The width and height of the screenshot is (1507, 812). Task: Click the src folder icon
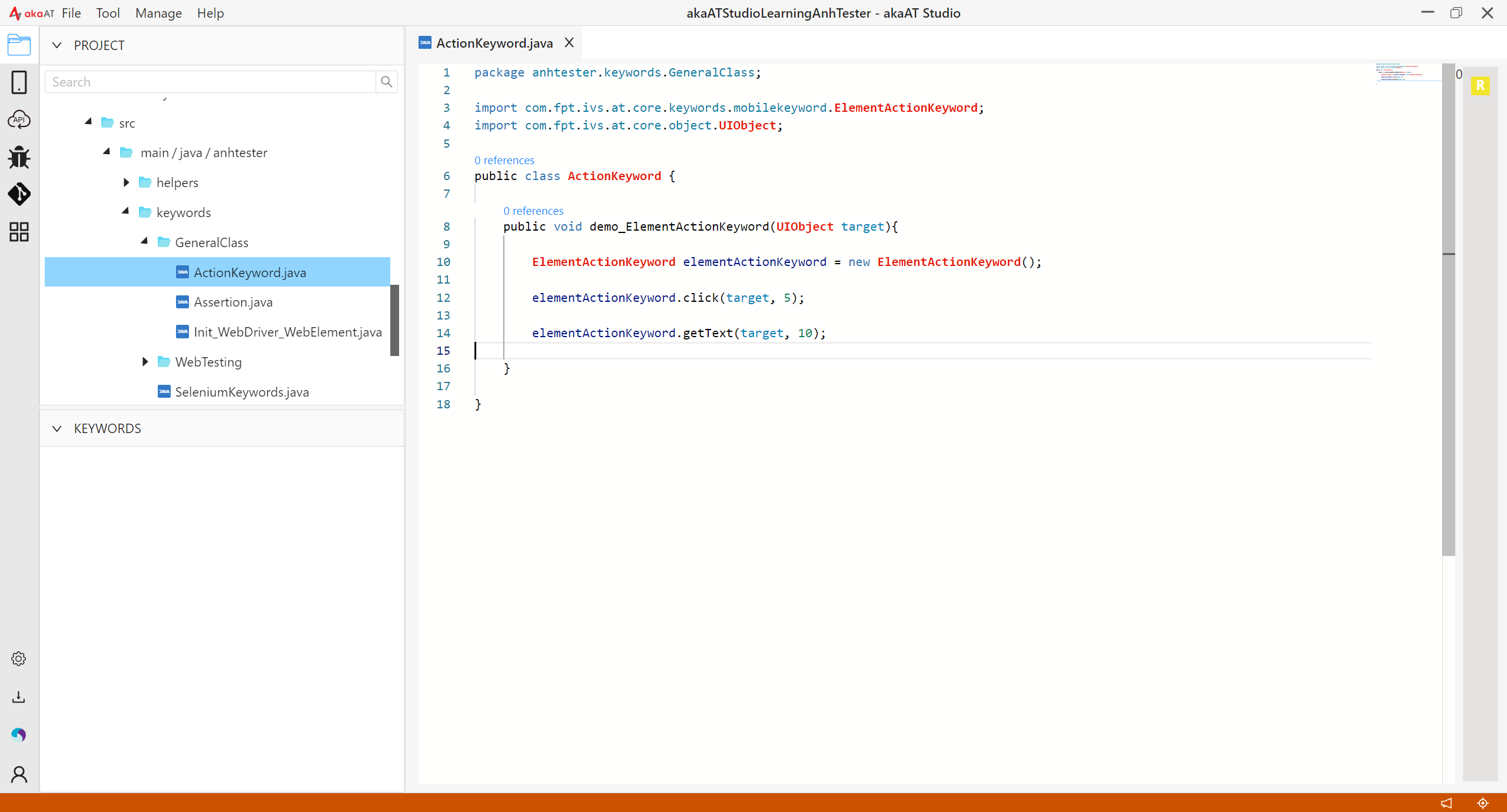pos(107,122)
